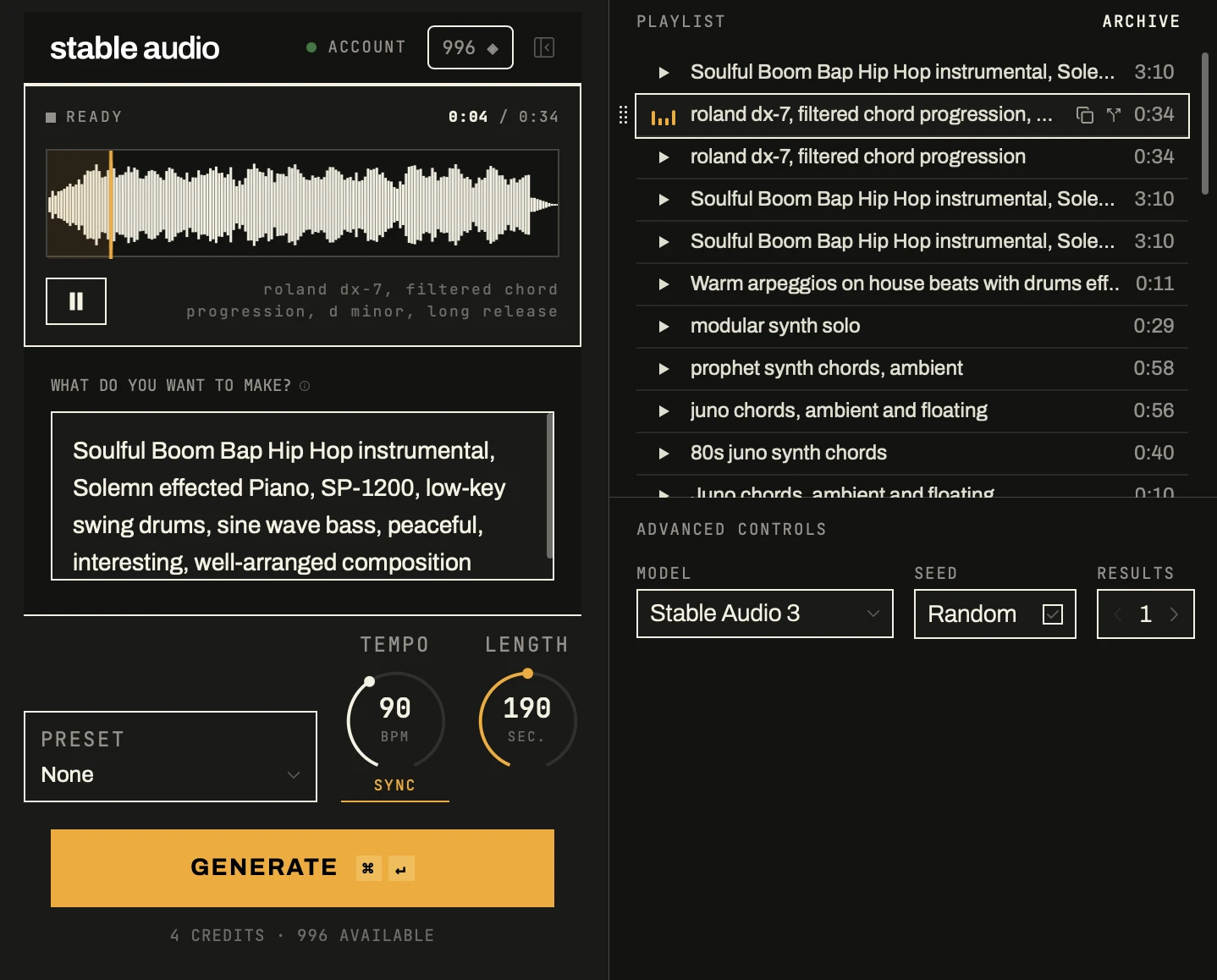The image size is (1217, 980).
Task: Toggle the Random seed checkbox
Action: point(1053,614)
